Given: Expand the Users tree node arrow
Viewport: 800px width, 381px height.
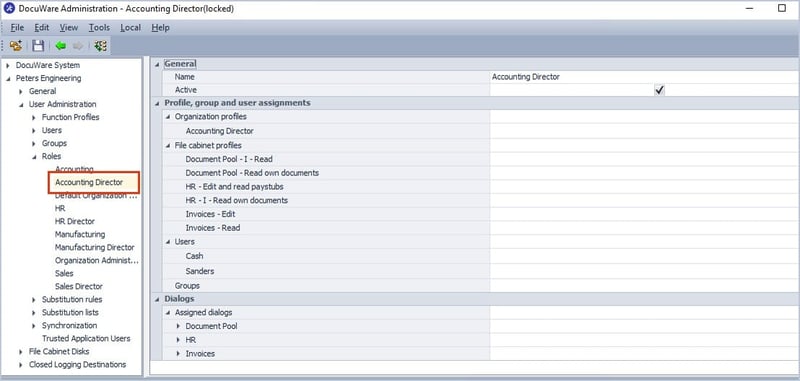Looking at the screenshot, I should pos(34,131).
